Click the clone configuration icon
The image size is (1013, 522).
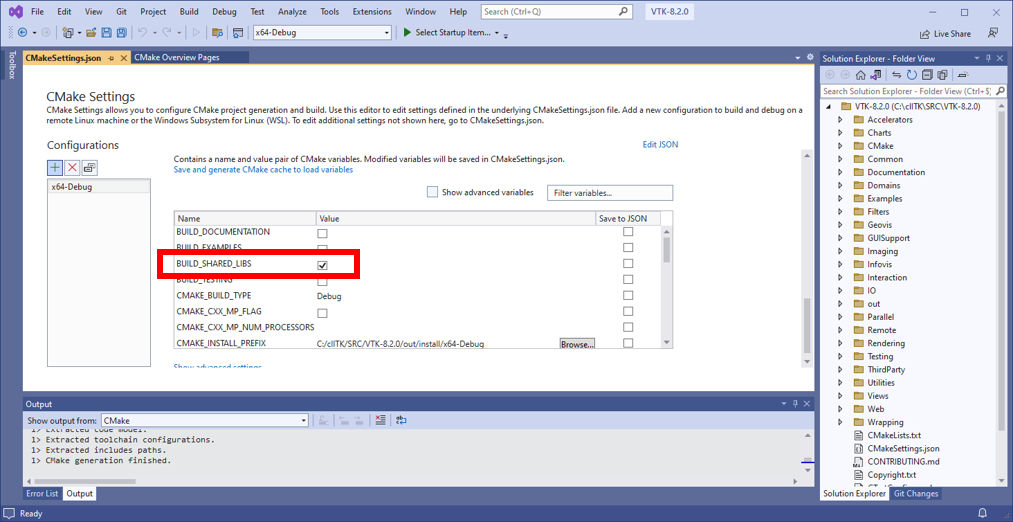[x=89, y=167]
